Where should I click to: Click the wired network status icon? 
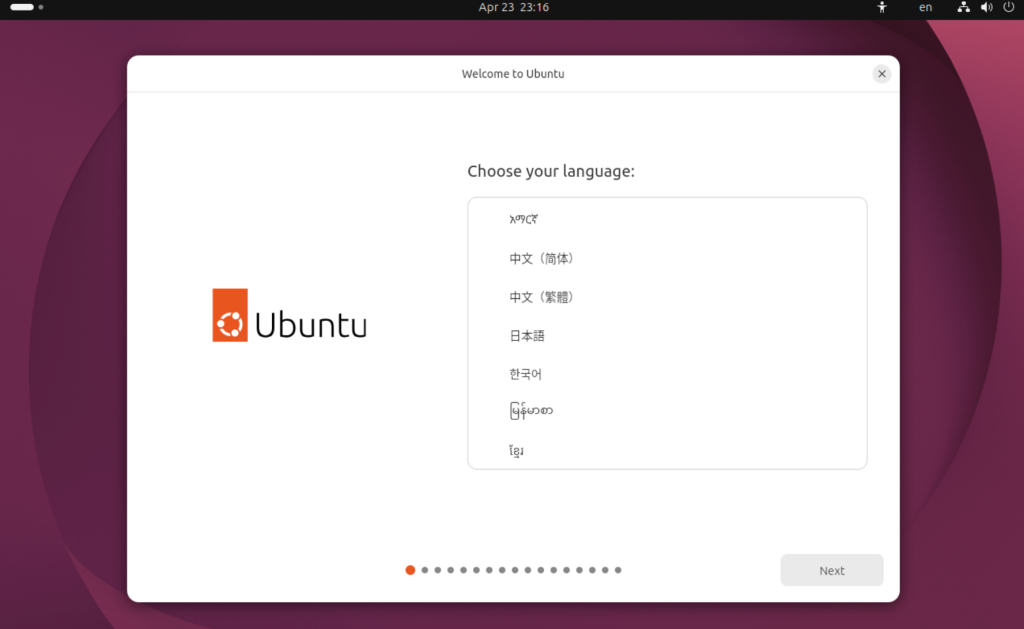point(964,7)
